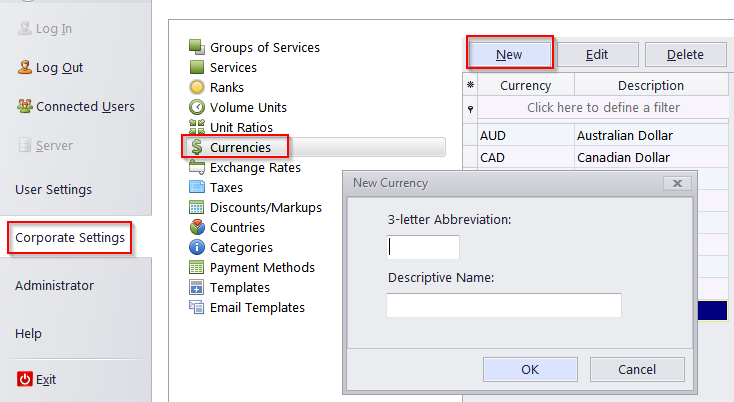Focus the 3-letter Abbreviation field

click(423, 247)
